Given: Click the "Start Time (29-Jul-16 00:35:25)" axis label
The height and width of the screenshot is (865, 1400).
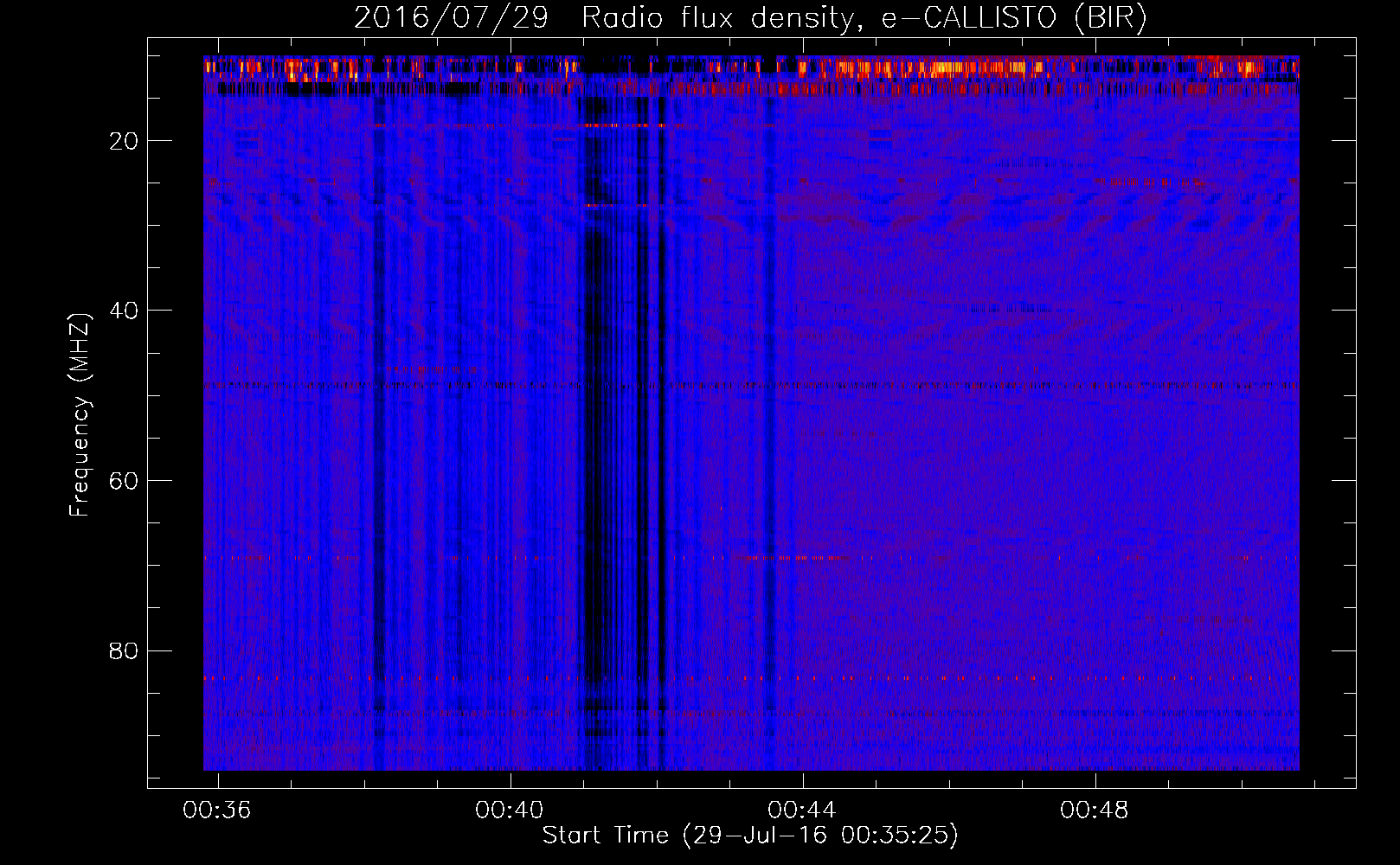Looking at the screenshot, I should tap(750, 836).
